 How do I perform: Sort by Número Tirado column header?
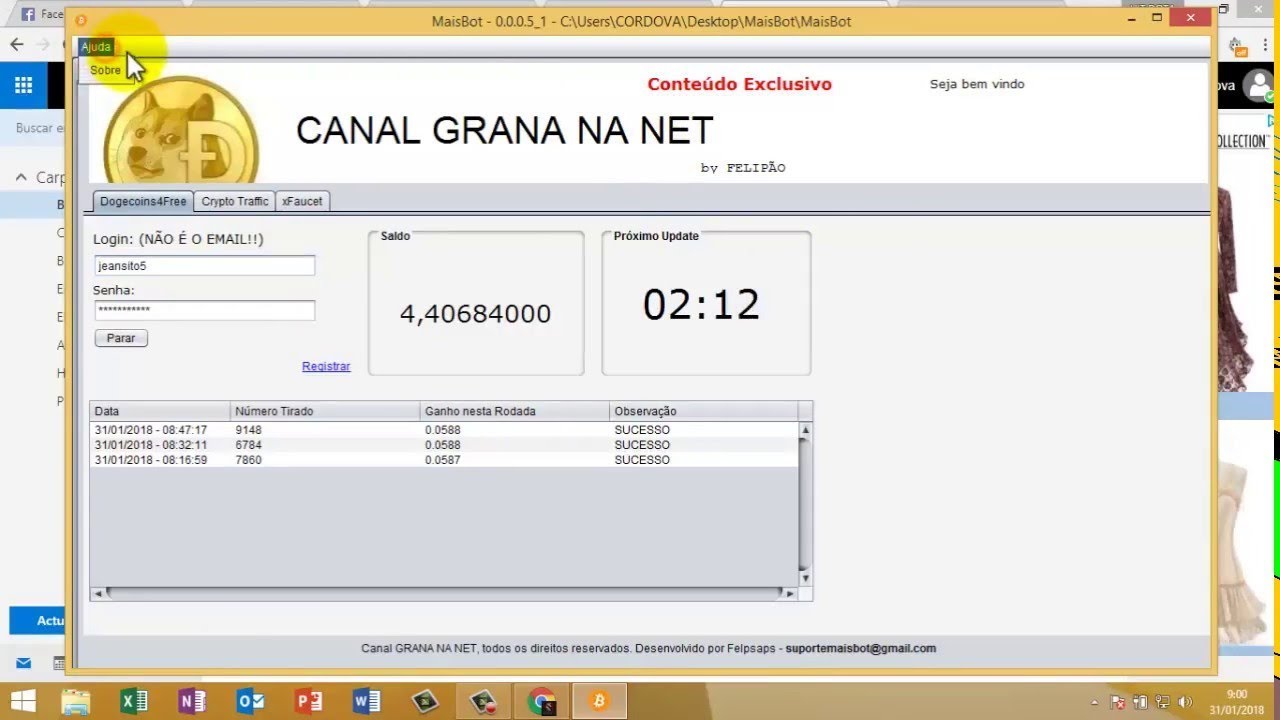click(325, 411)
